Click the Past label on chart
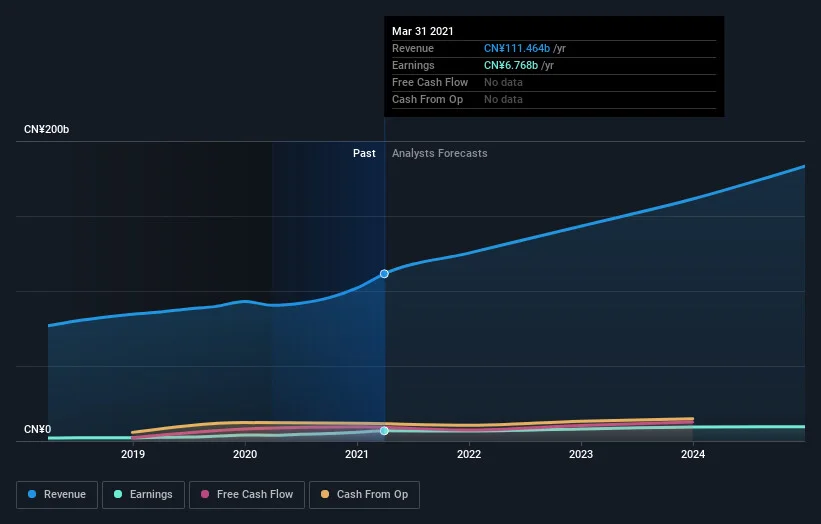This screenshot has height=524, width=821. 364,153
